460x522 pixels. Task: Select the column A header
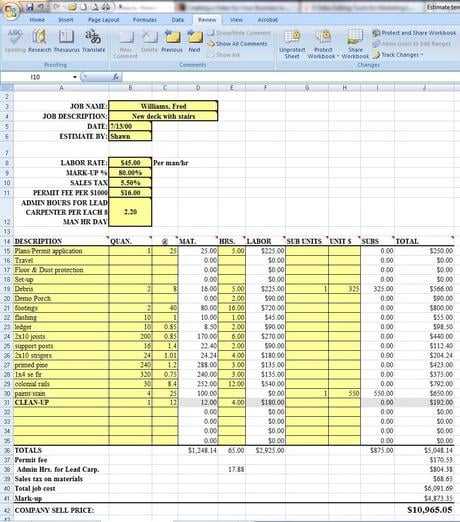[61, 88]
